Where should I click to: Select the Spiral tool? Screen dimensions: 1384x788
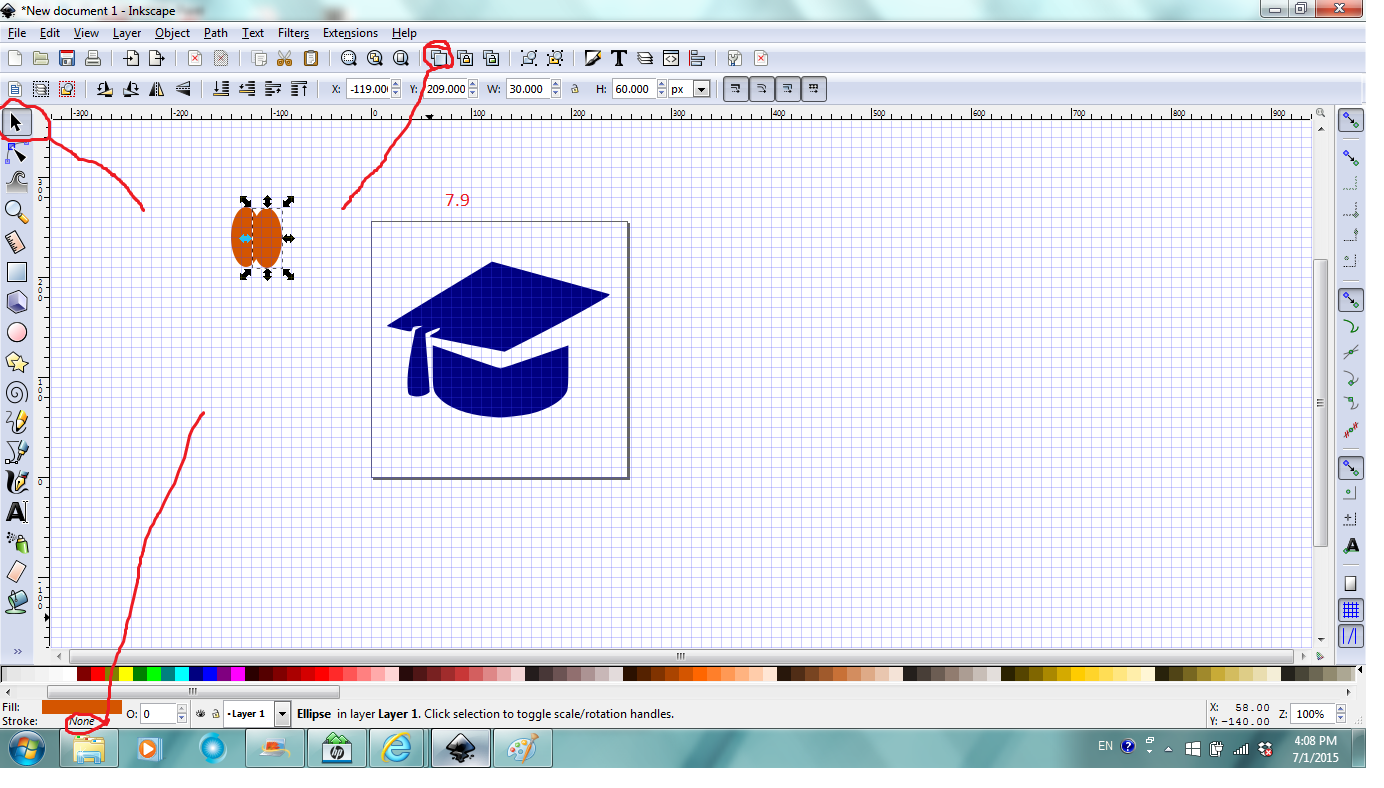point(16,392)
